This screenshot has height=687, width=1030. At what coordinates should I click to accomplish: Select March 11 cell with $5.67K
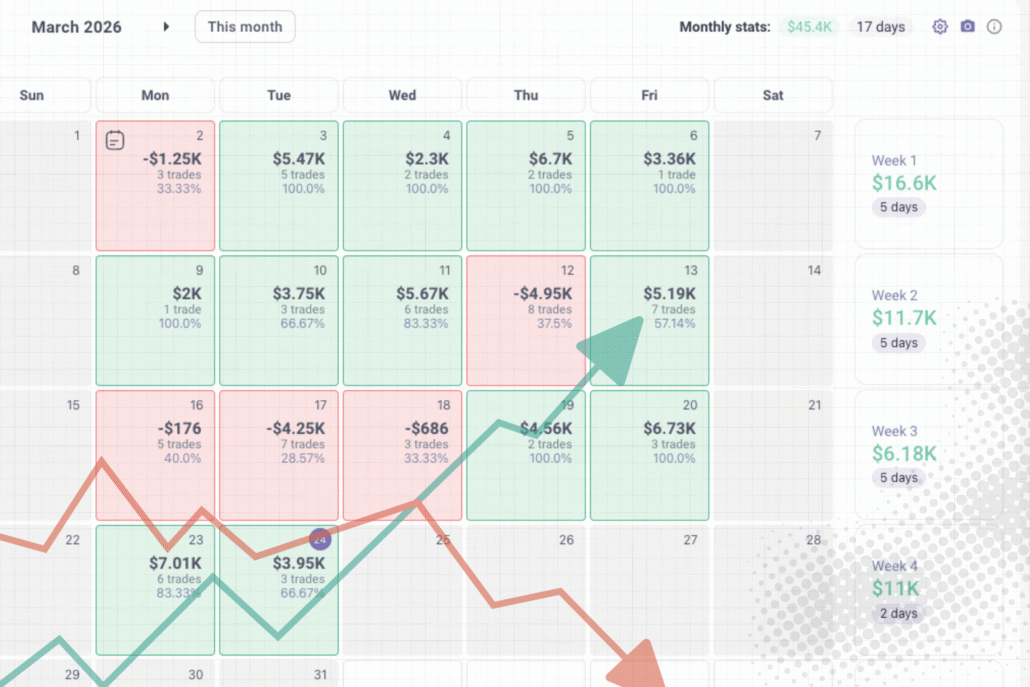pos(402,320)
